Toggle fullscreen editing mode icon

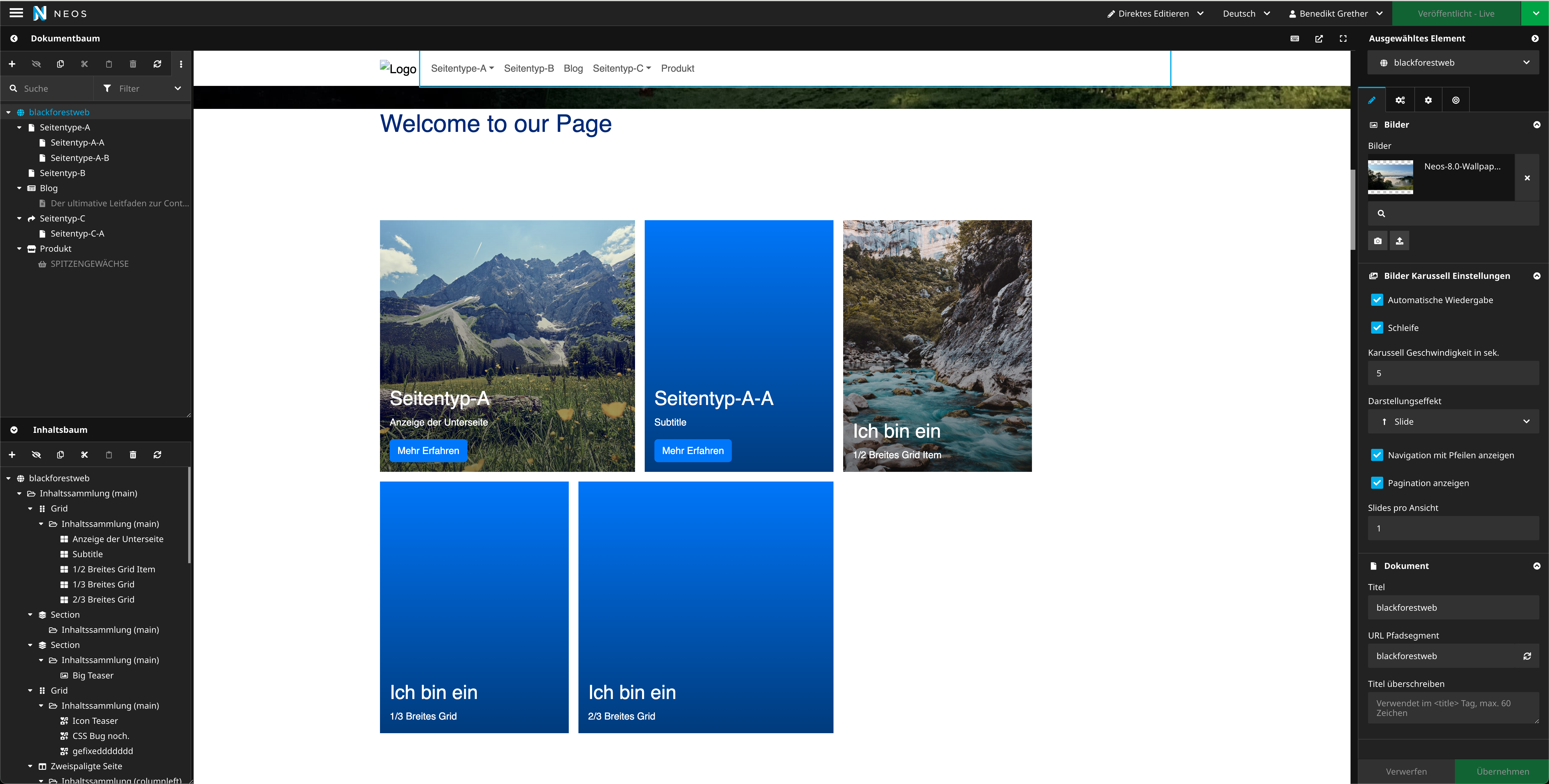(1343, 38)
